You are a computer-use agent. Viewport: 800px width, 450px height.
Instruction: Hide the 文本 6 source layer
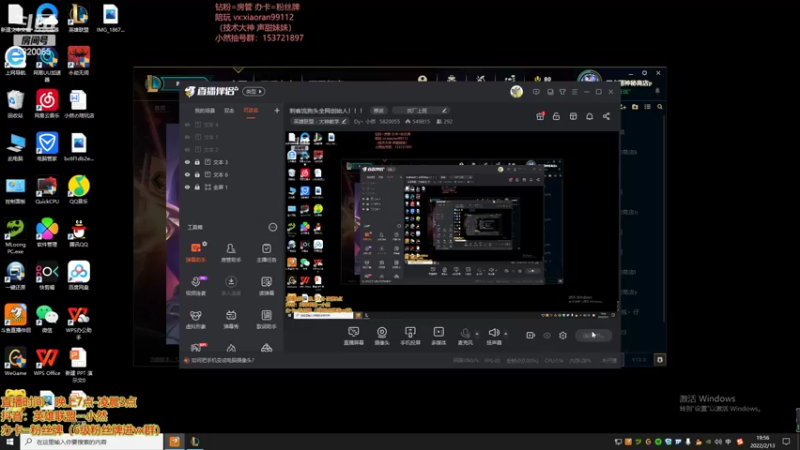[x=187, y=174]
